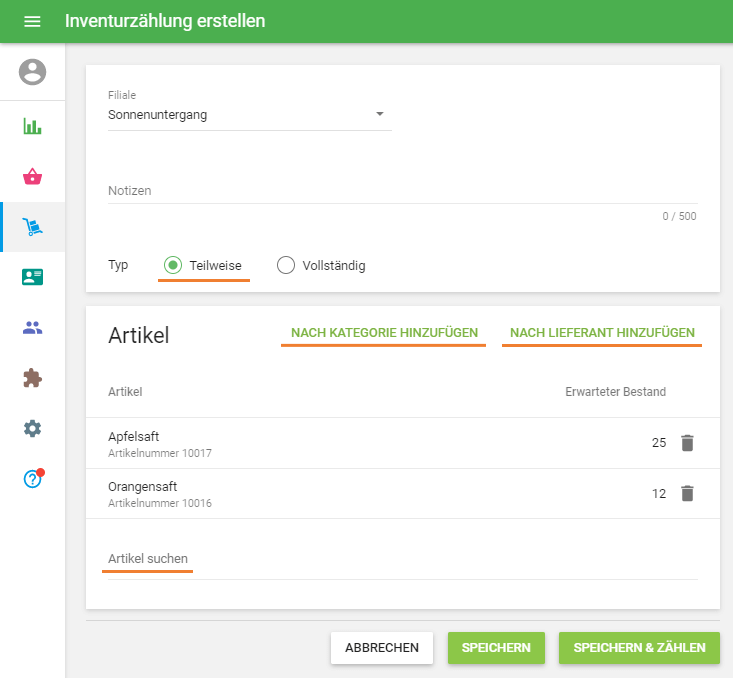The width and height of the screenshot is (733, 678).
Task: Click into the Notizen text field
Action: coord(400,190)
